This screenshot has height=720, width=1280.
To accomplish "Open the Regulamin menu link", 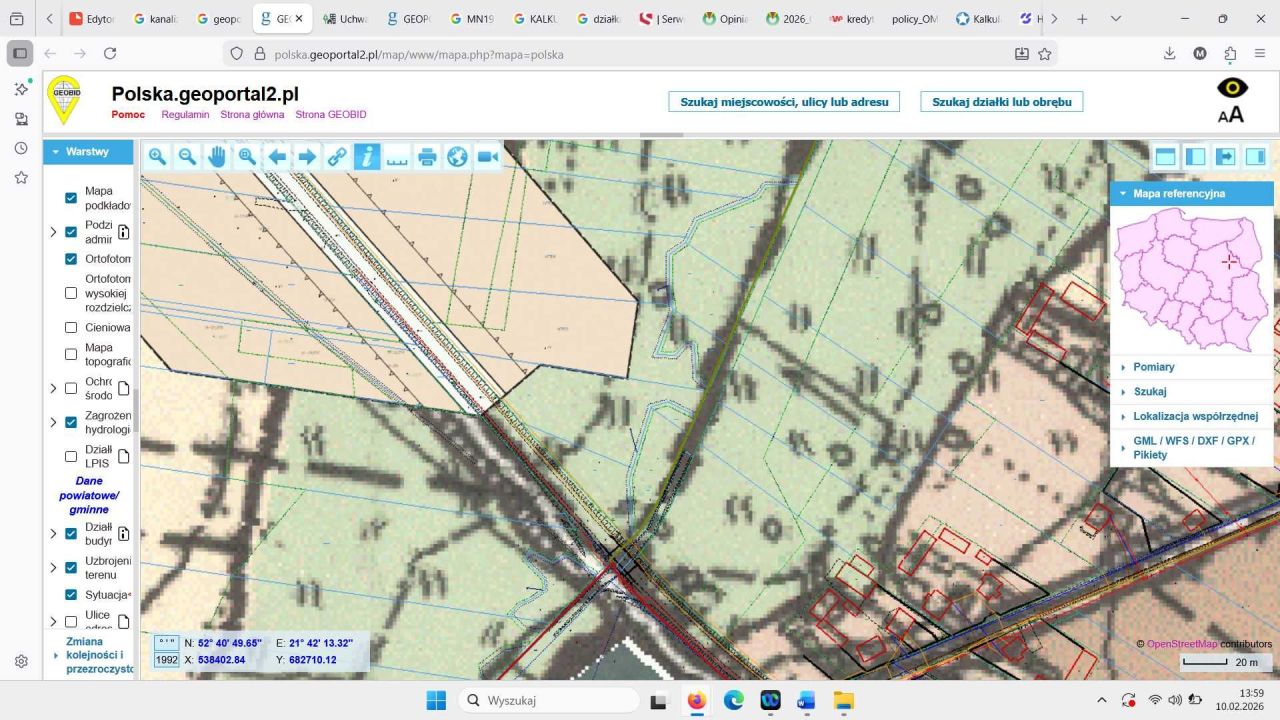I will click(x=185, y=114).
